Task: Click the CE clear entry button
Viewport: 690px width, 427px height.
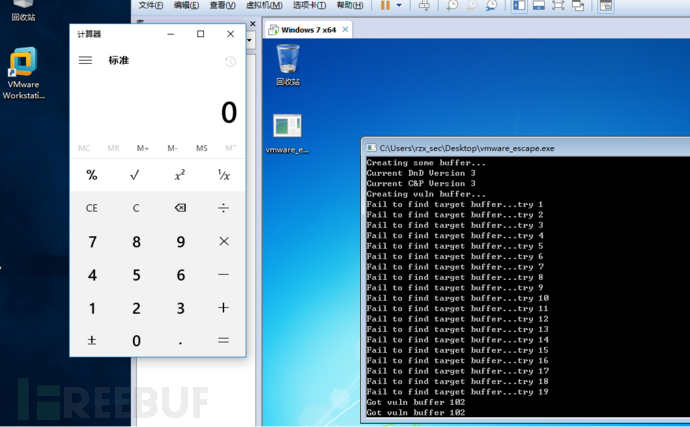Action: (92, 208)
